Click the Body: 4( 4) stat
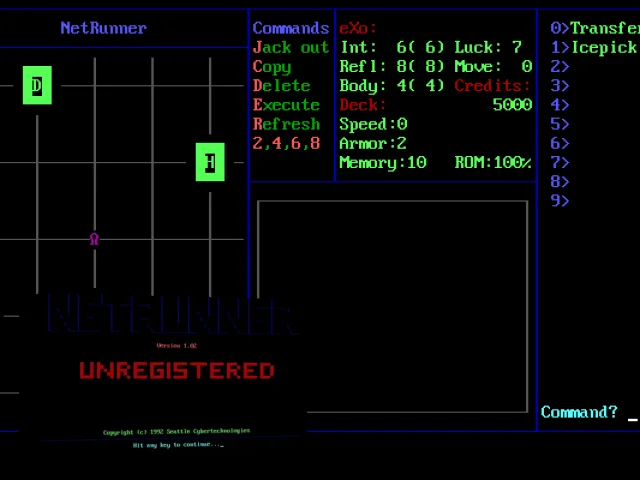This screenshot has width=640, height=480. [x=392, y=86]
